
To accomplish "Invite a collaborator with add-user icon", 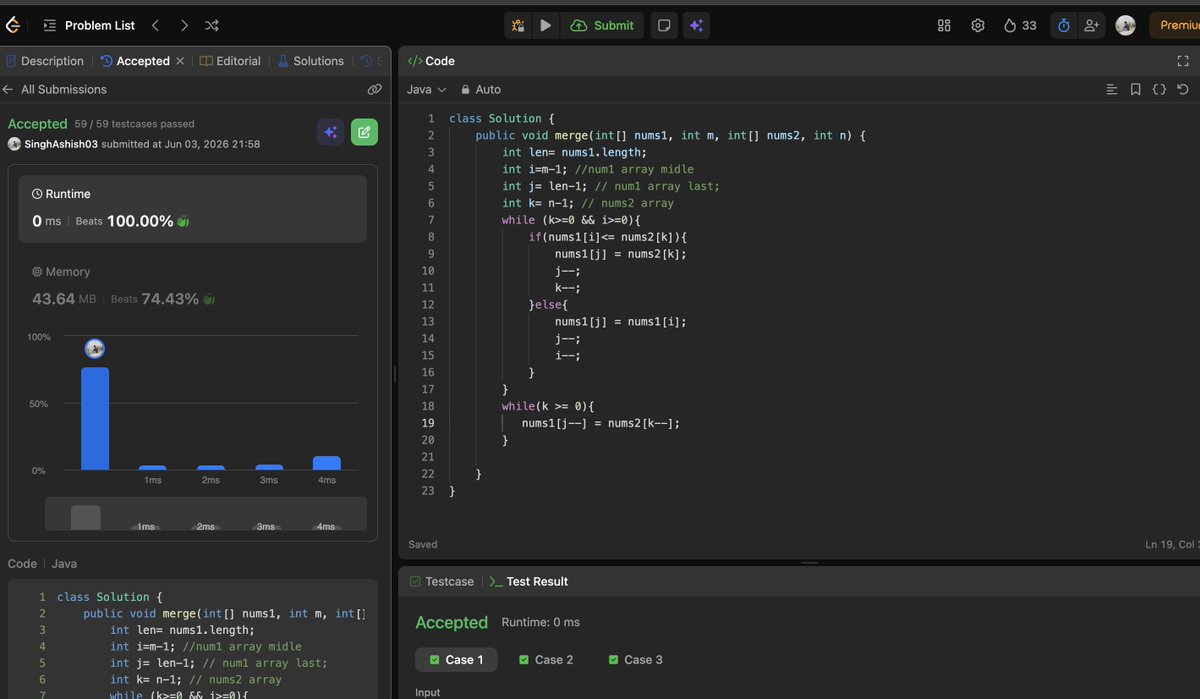I will [1091, 25].
